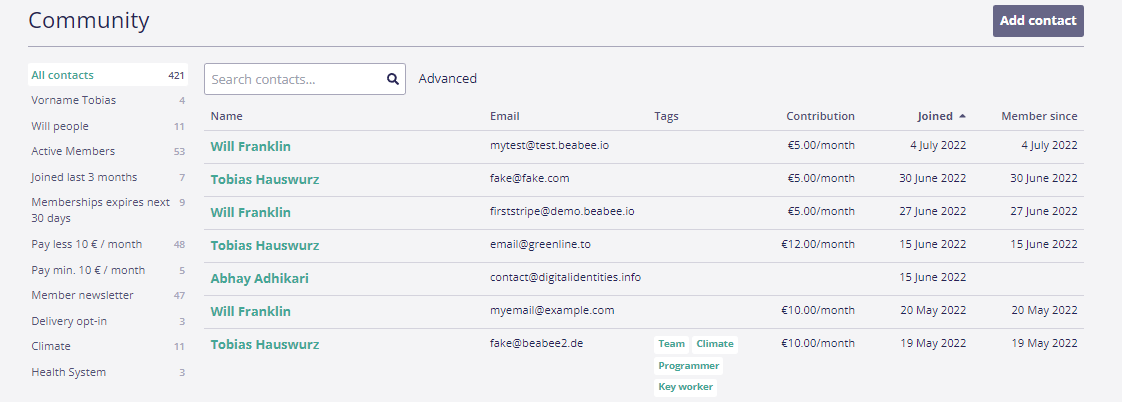Open Will Franklin with mytest@test.beabee.io email
The image size is (1122, 402).
(x=250, y=147)
